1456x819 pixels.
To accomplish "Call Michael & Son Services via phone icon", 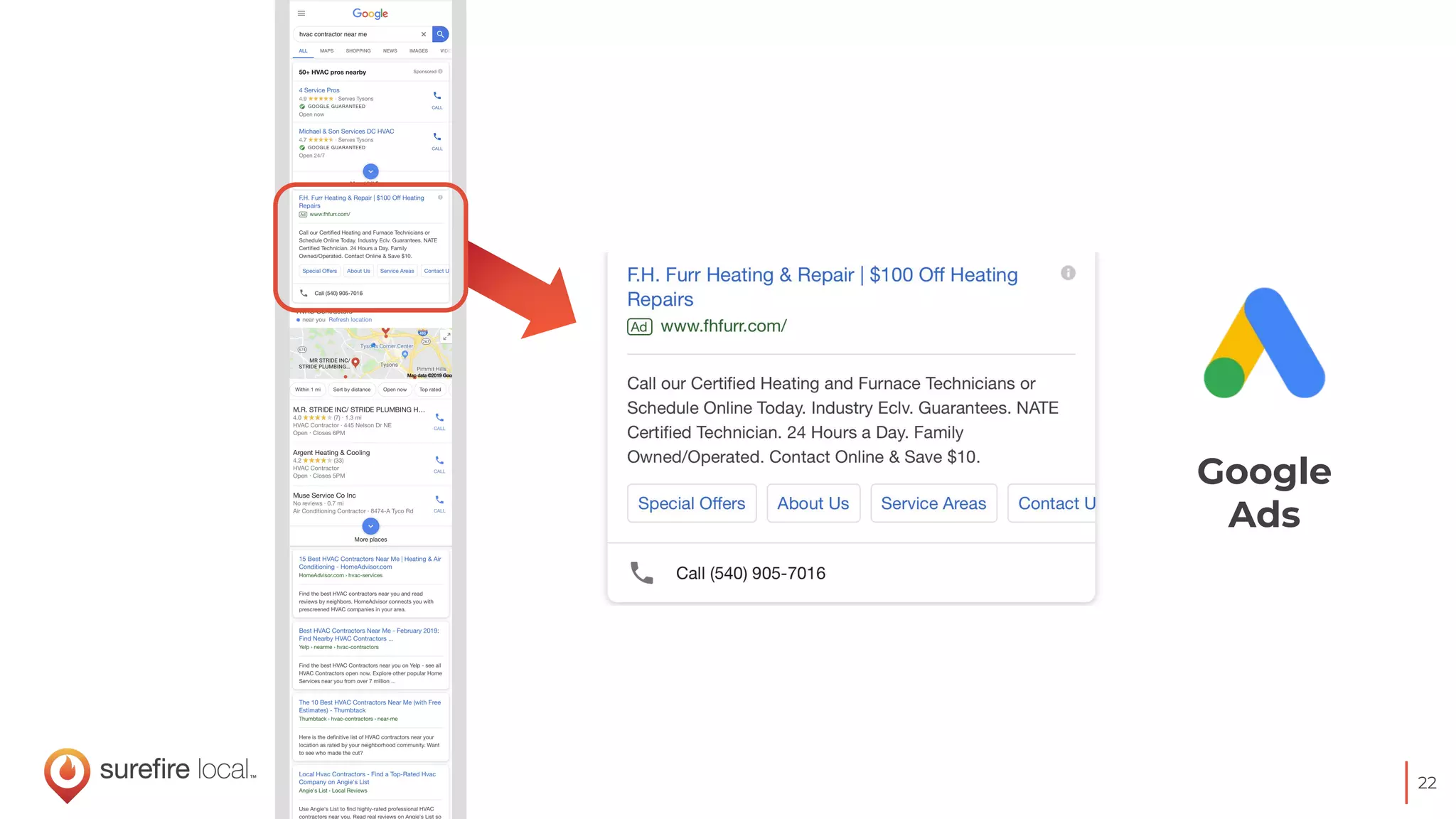I will pyautogui.click(x=437, y=137).
